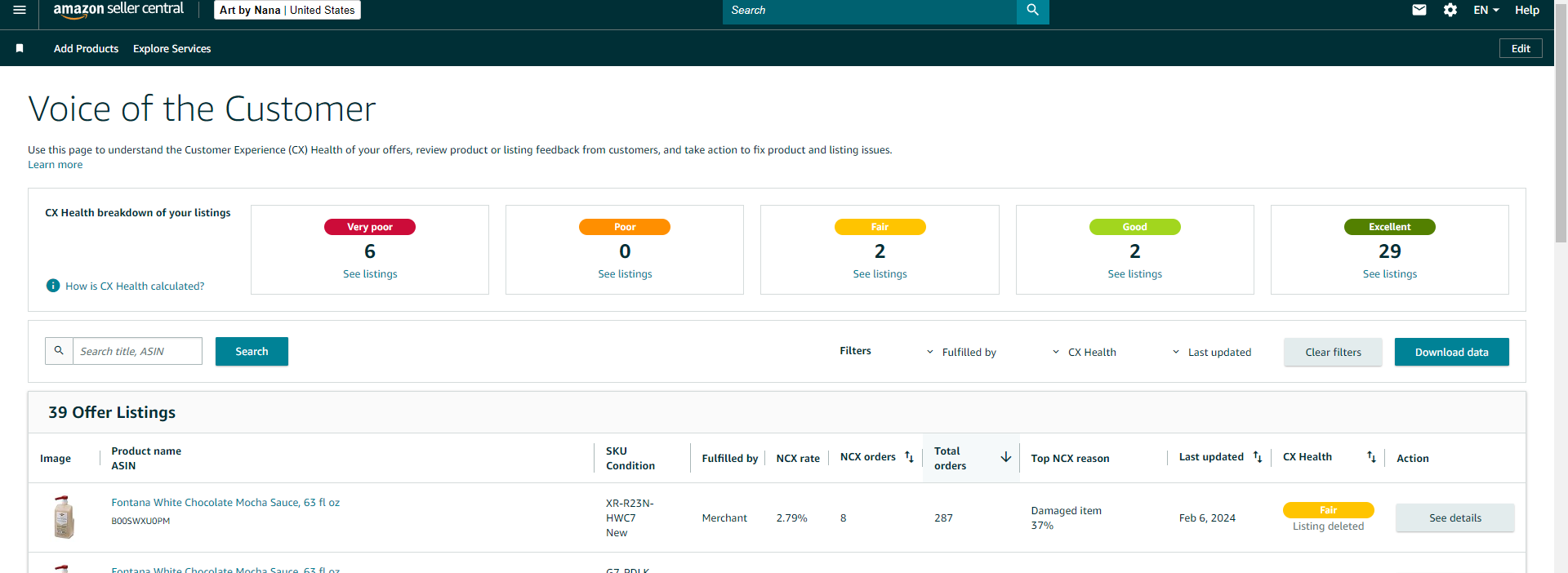Open How is CX Health calculated link
Viewport: 1568px width, 573px height.
click(x=135, y=286)
